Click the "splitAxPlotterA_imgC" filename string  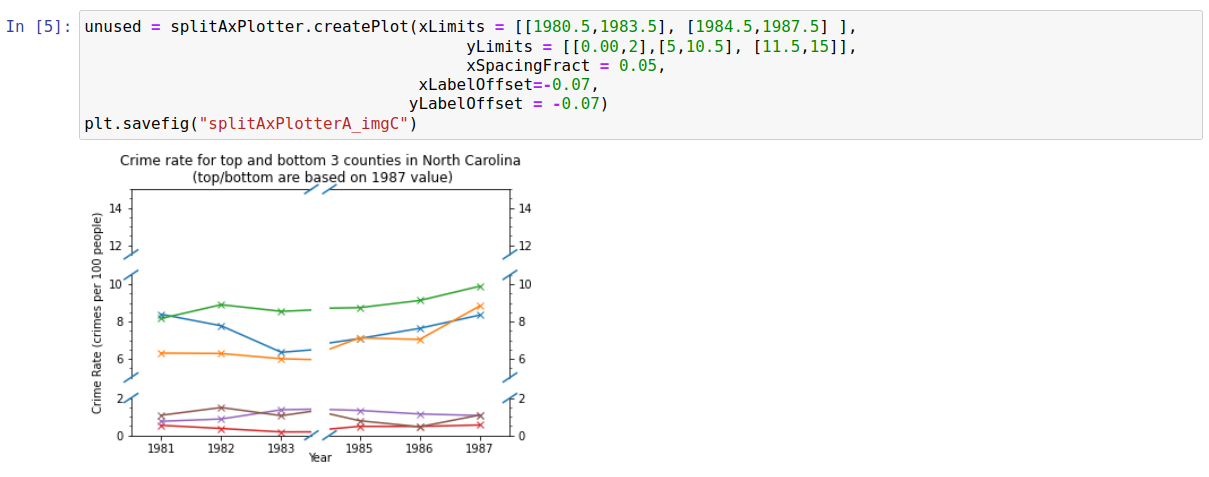pos(303,124)
